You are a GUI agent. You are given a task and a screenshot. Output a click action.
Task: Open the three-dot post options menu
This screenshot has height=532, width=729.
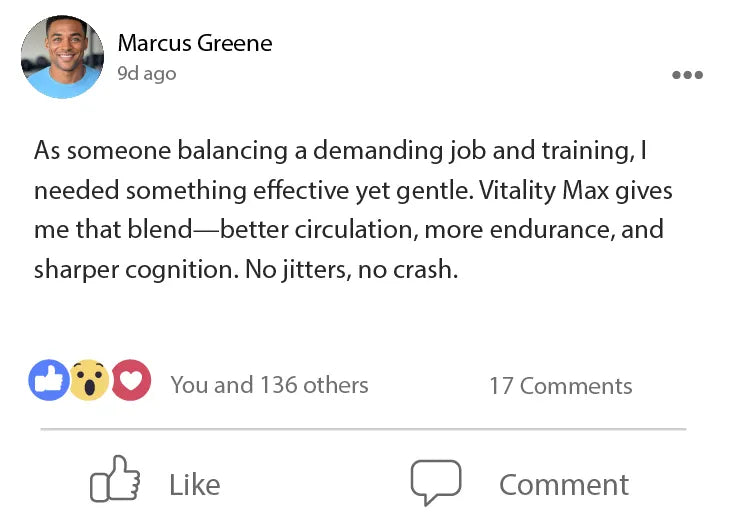click(x=687, y=75)
